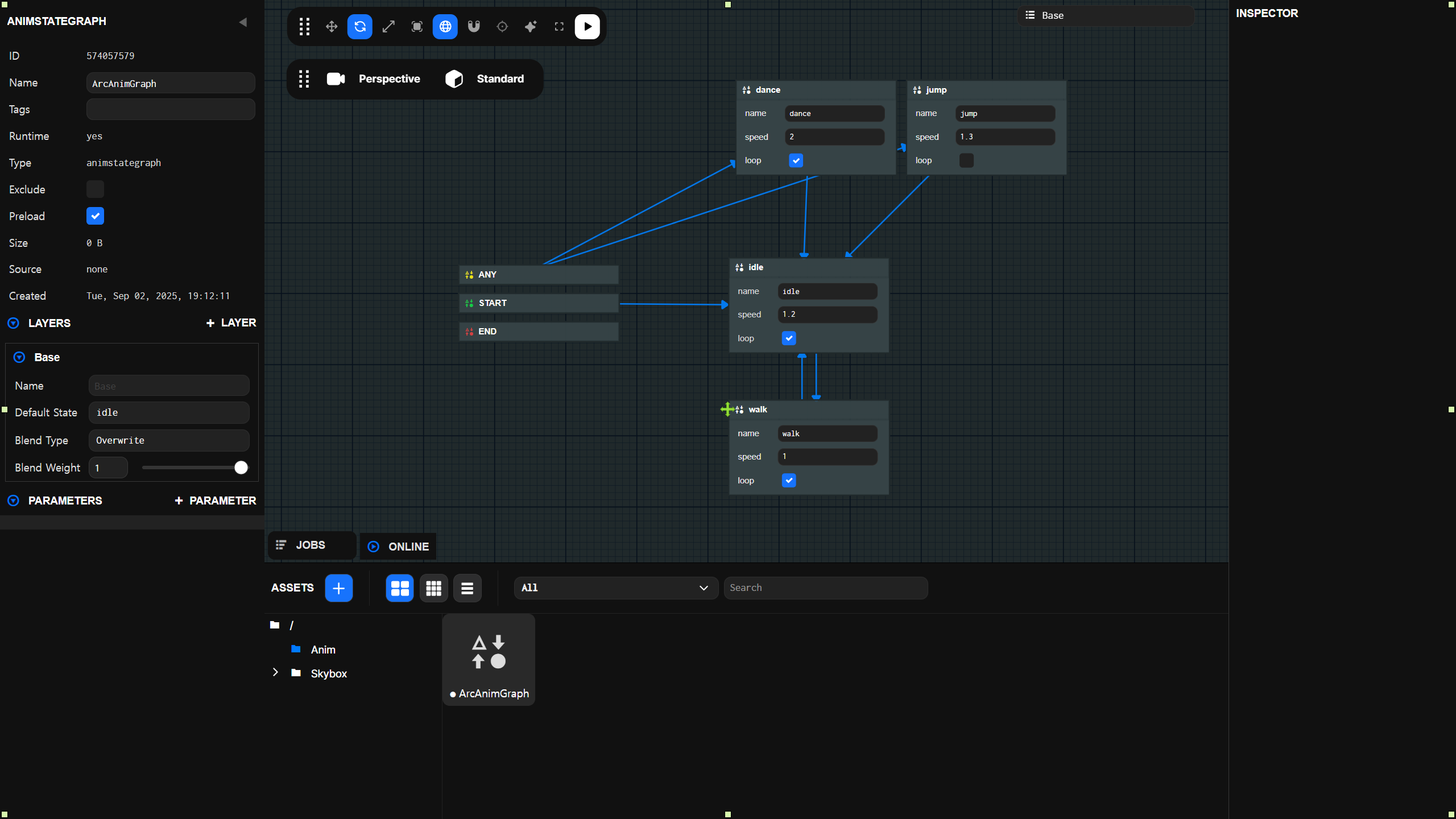This screenshot has height=819, width=1456.
Task: Open the All asset type filter dropdown
Action: [x=615, y=588]
